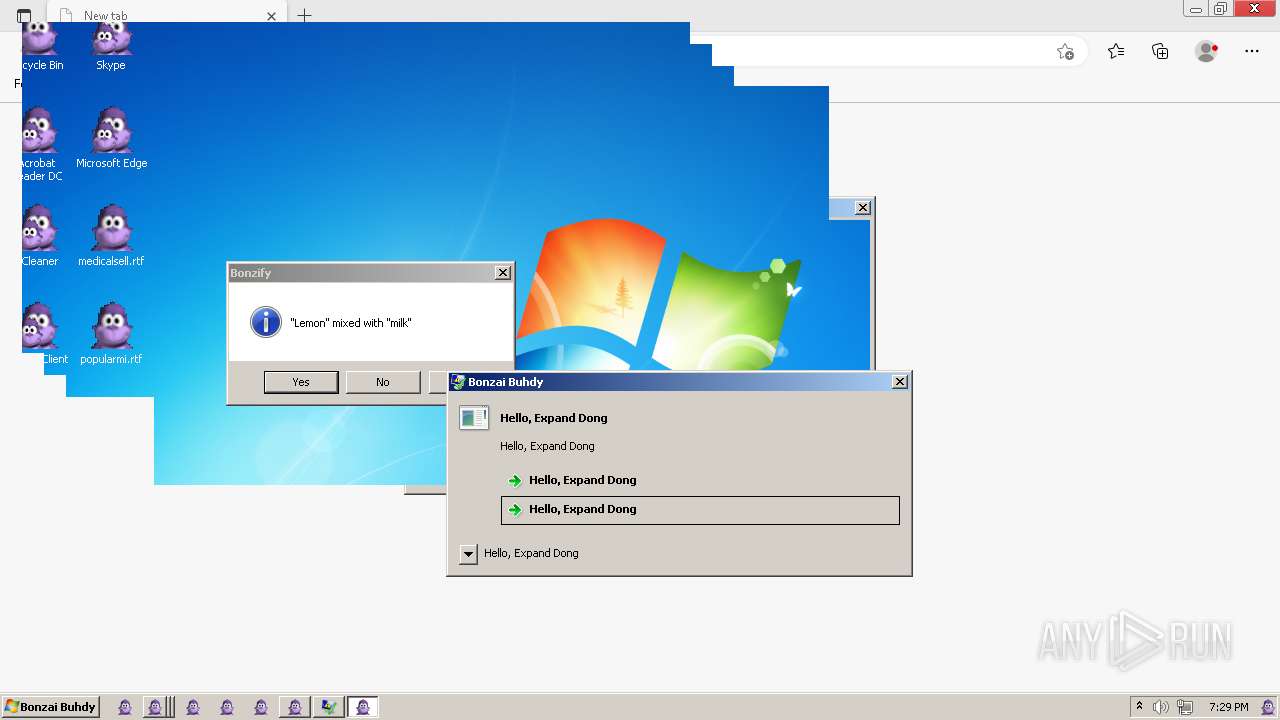Click the 7:29 PM taskbar clock
This screenshot has width=1280, height=720.
tap(1228, 707)
